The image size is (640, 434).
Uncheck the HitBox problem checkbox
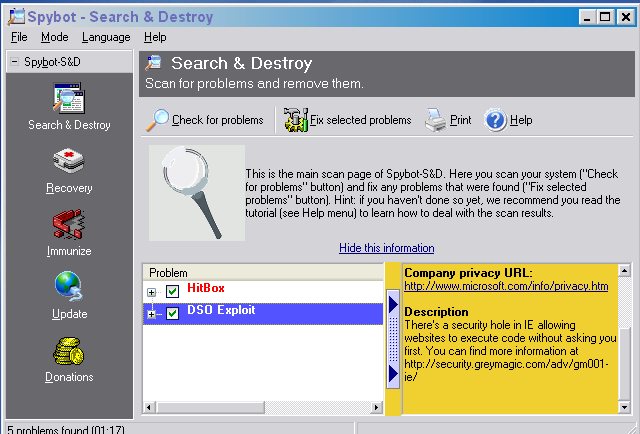[172, 291]
